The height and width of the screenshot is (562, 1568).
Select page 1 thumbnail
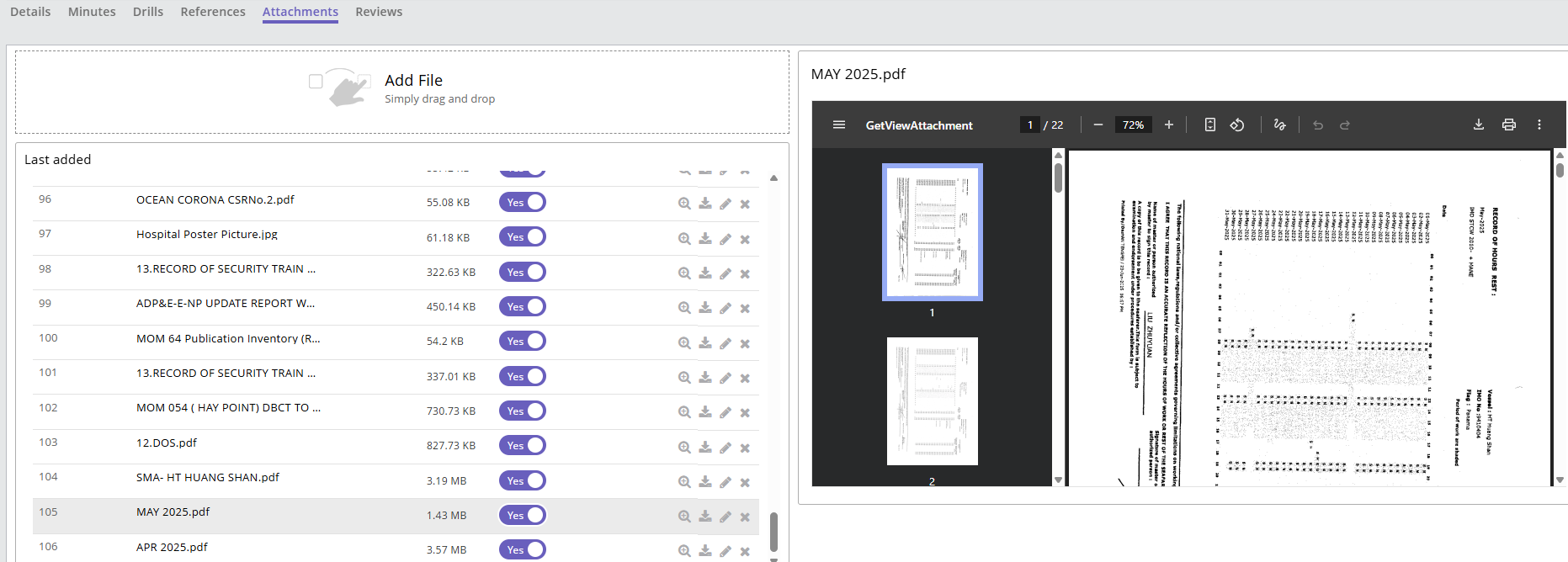point(932,232)
